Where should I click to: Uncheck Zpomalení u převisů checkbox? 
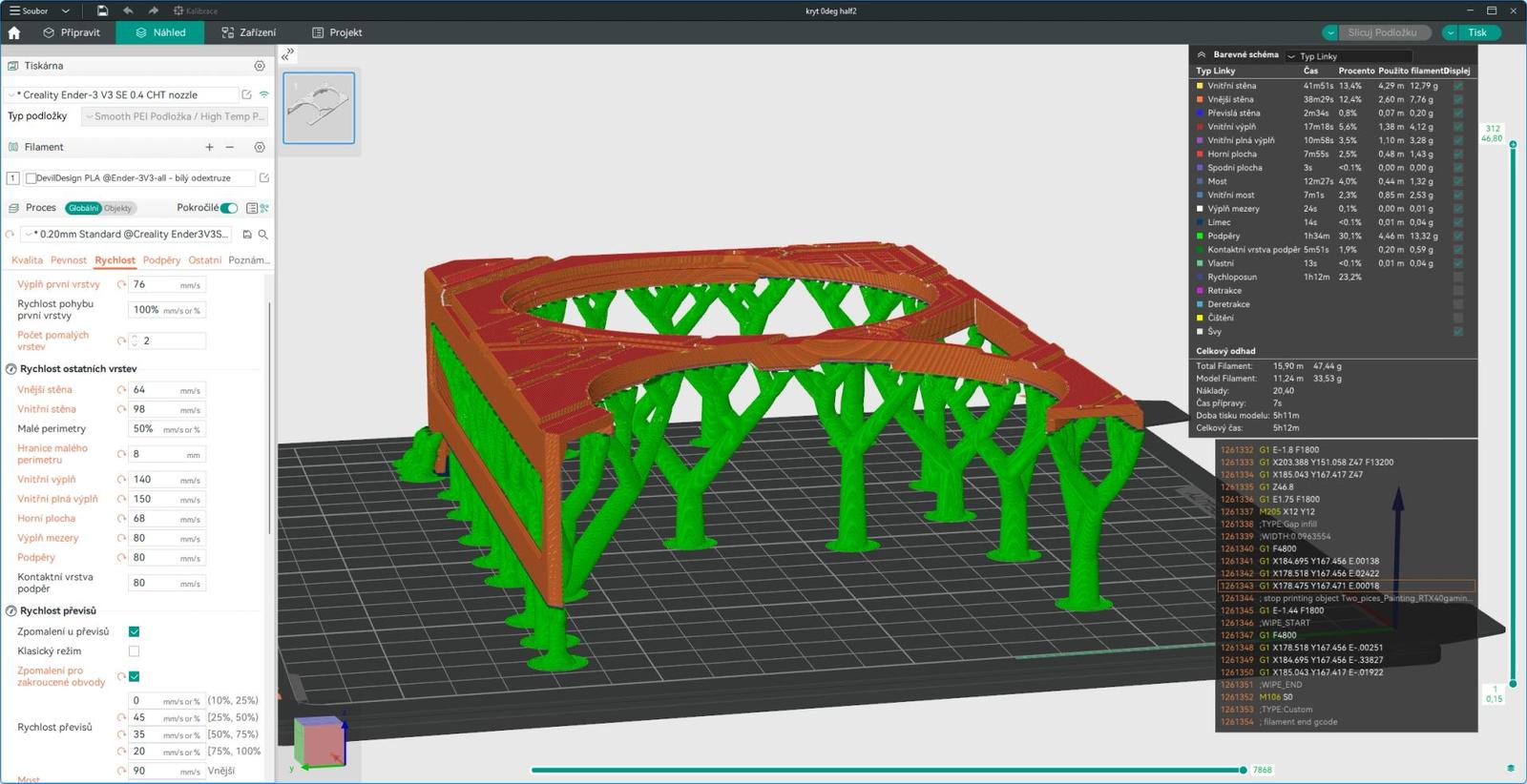134,631
